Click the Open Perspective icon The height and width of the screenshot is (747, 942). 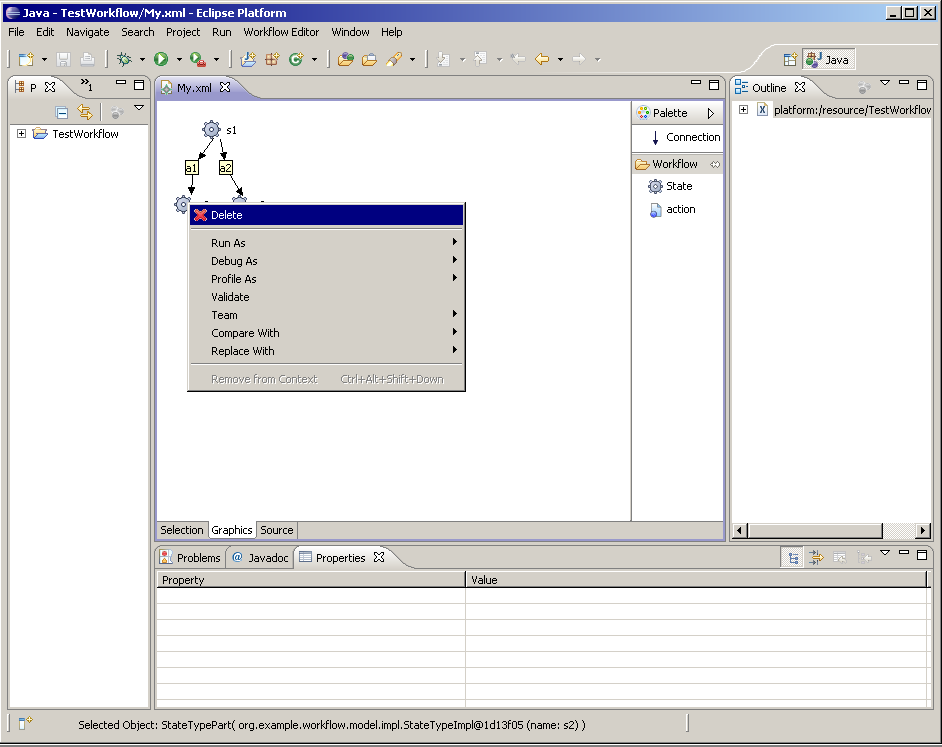pyautogui.click(x=790, y=60)
